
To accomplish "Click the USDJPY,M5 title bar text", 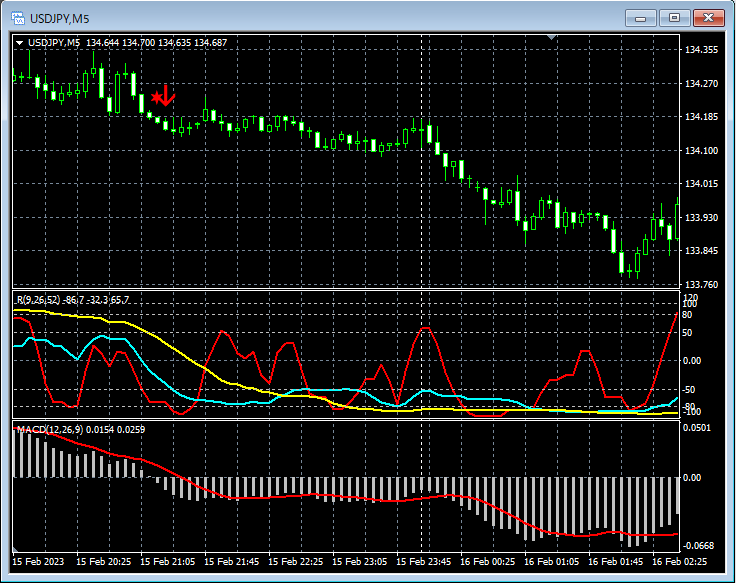I will (x=62, y=18).
